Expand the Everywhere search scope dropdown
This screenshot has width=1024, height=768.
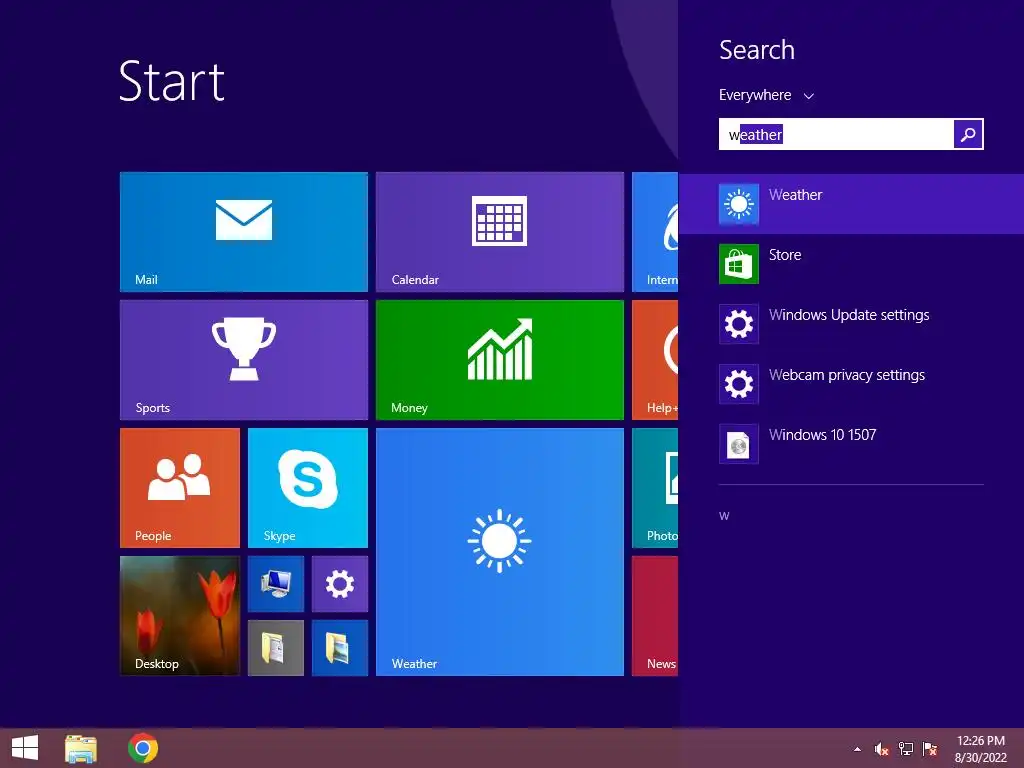tap(766, 95)
